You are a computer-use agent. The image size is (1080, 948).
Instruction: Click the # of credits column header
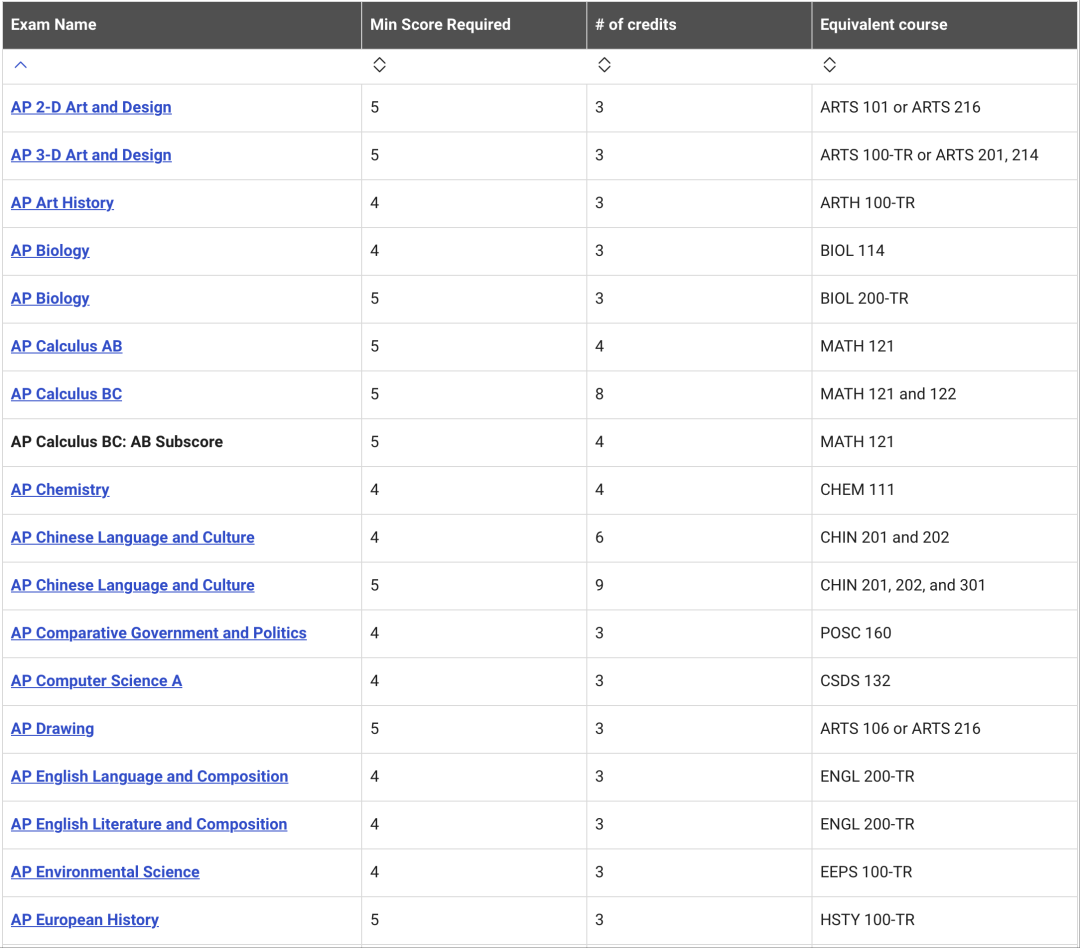[x=699, y=25]
